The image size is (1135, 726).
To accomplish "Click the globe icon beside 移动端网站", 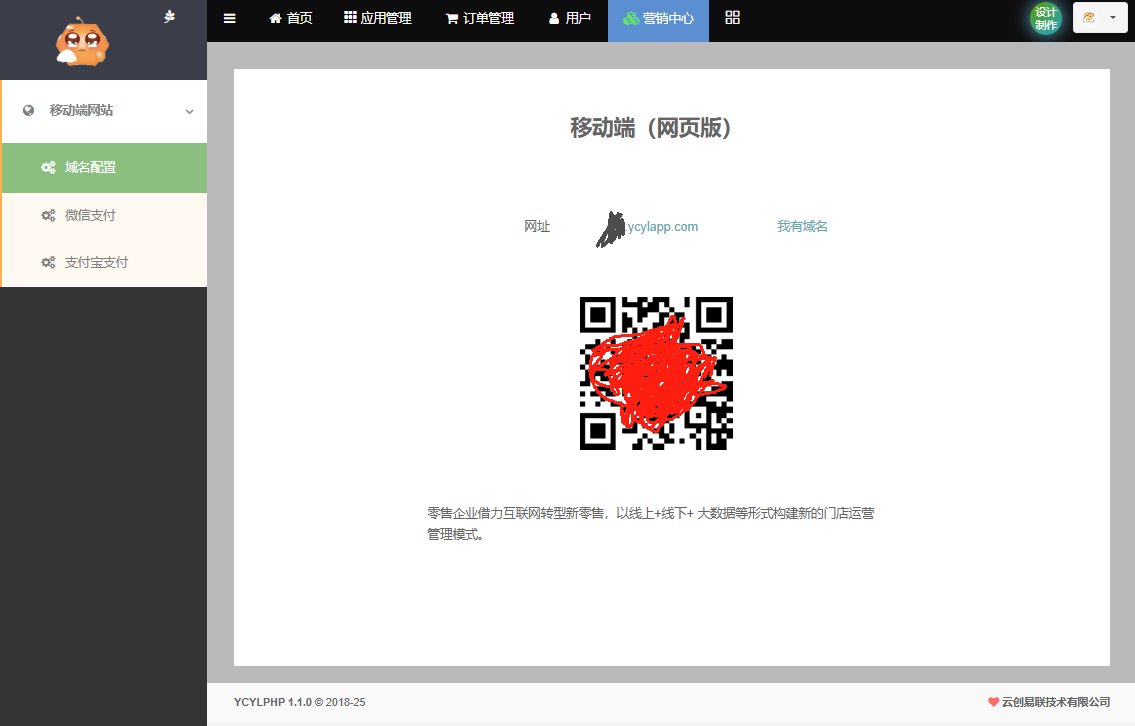I will point(28,111).
